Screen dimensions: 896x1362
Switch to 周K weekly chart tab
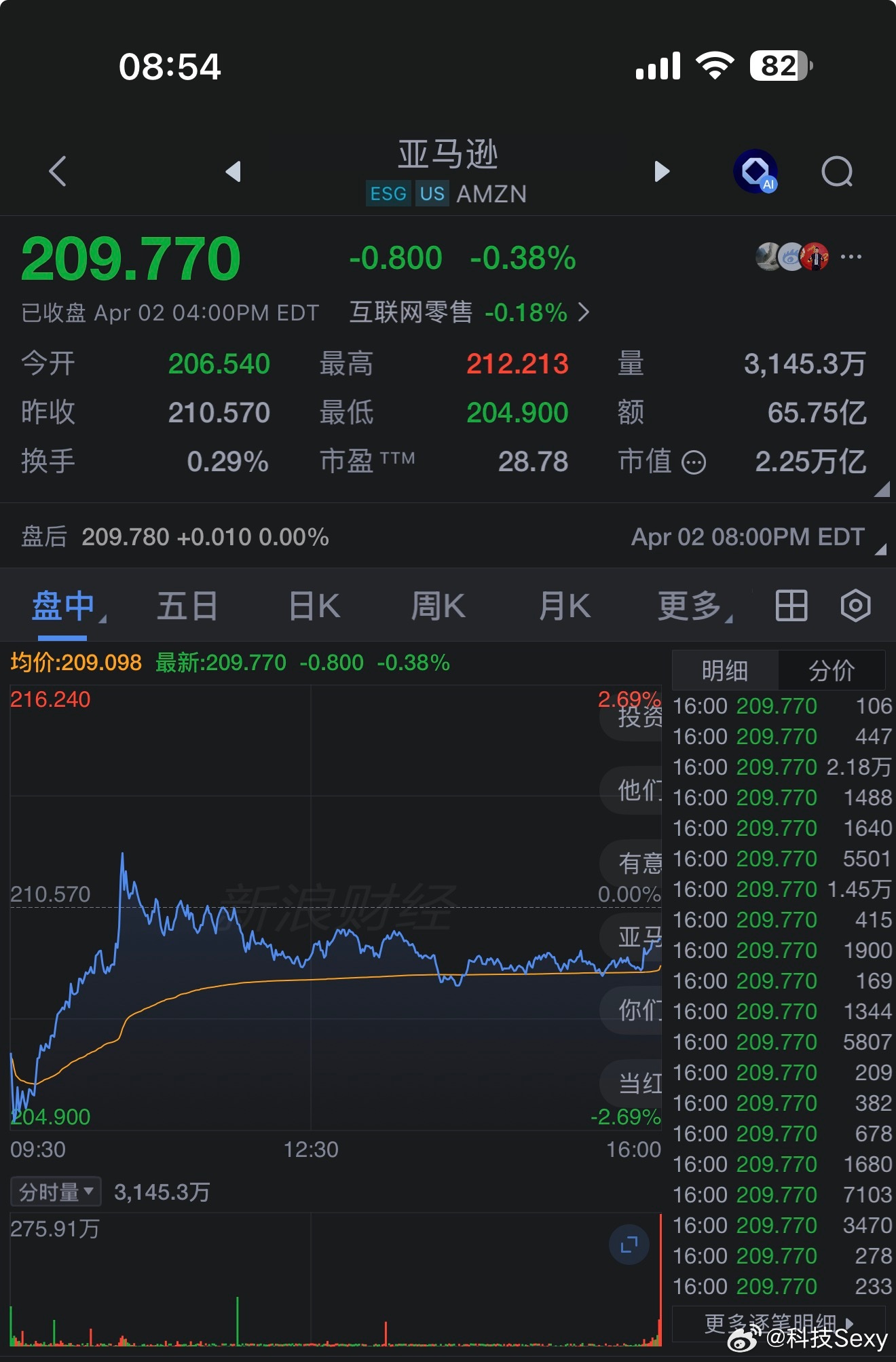coord(438,606)
